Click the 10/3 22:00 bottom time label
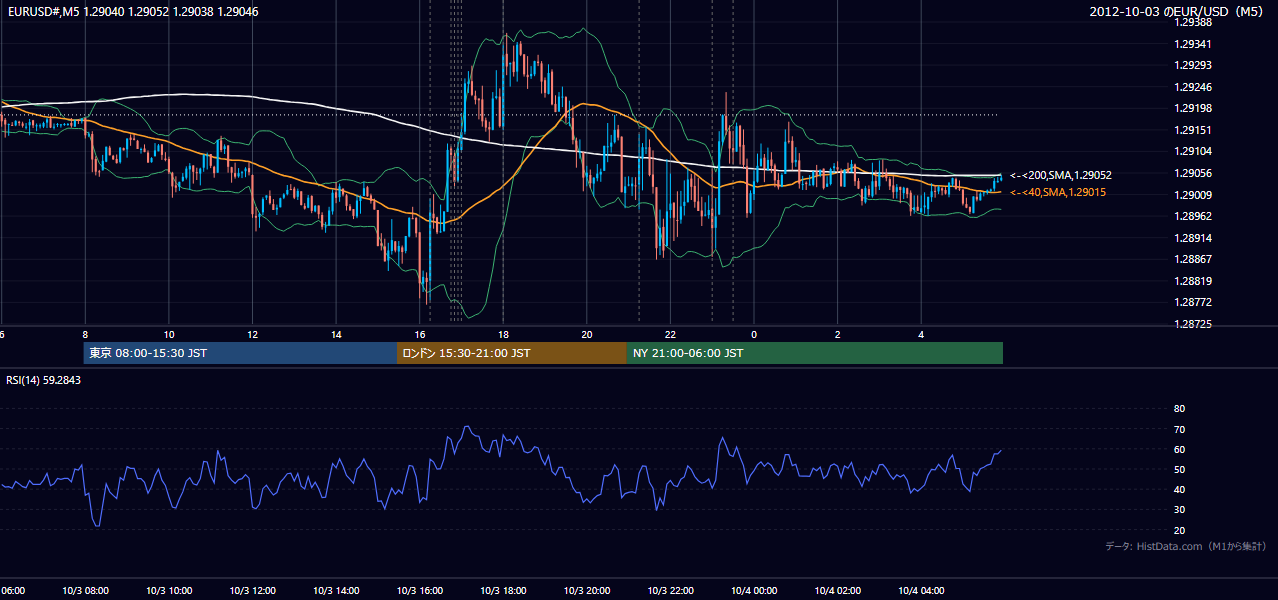Image resolution: width=1278 pixels, height=600 pixels. click(670, 591)
